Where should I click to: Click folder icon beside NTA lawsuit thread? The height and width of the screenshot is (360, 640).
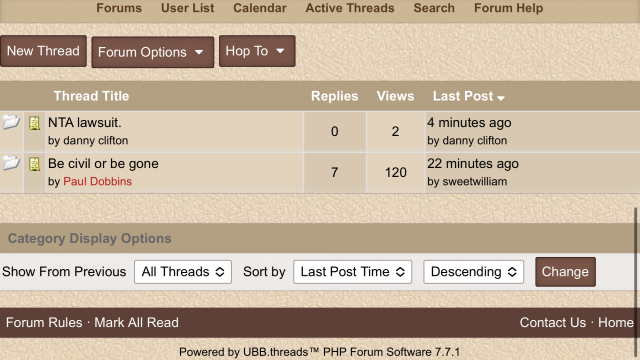[x=11, y=122]
